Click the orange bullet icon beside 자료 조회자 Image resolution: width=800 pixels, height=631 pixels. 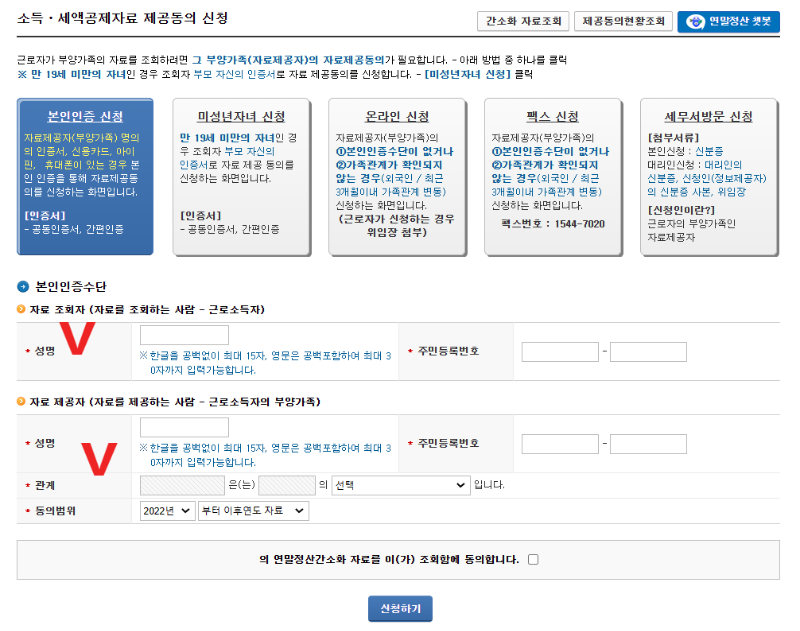(21, 309)
